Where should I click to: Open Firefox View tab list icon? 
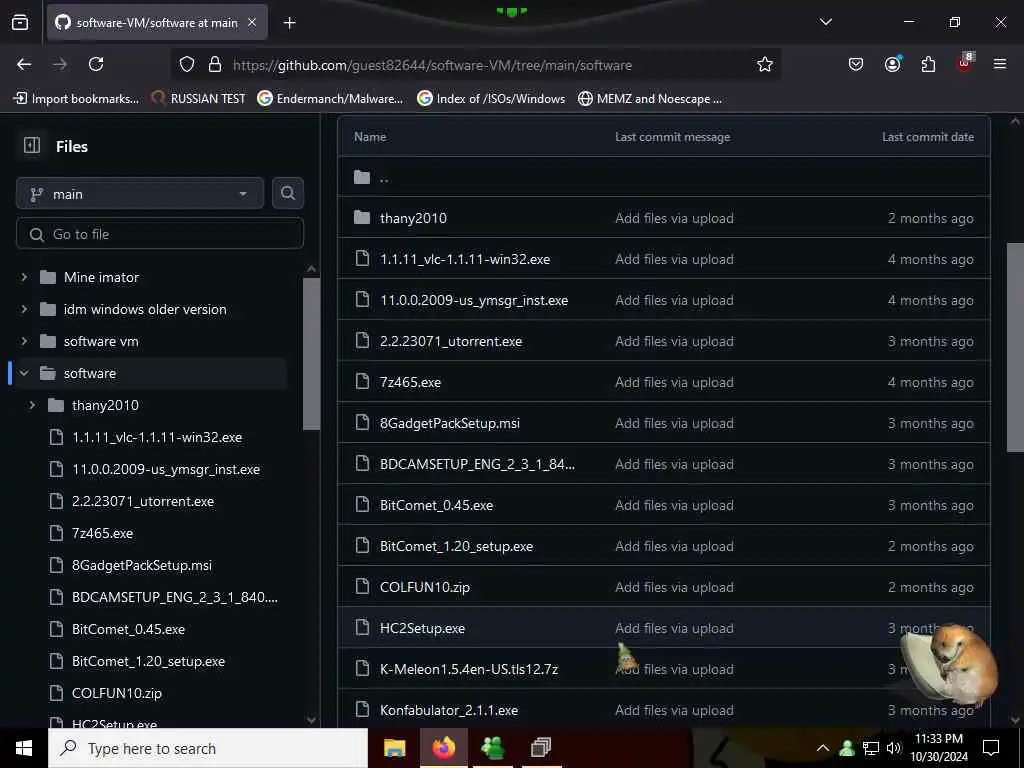20,22
